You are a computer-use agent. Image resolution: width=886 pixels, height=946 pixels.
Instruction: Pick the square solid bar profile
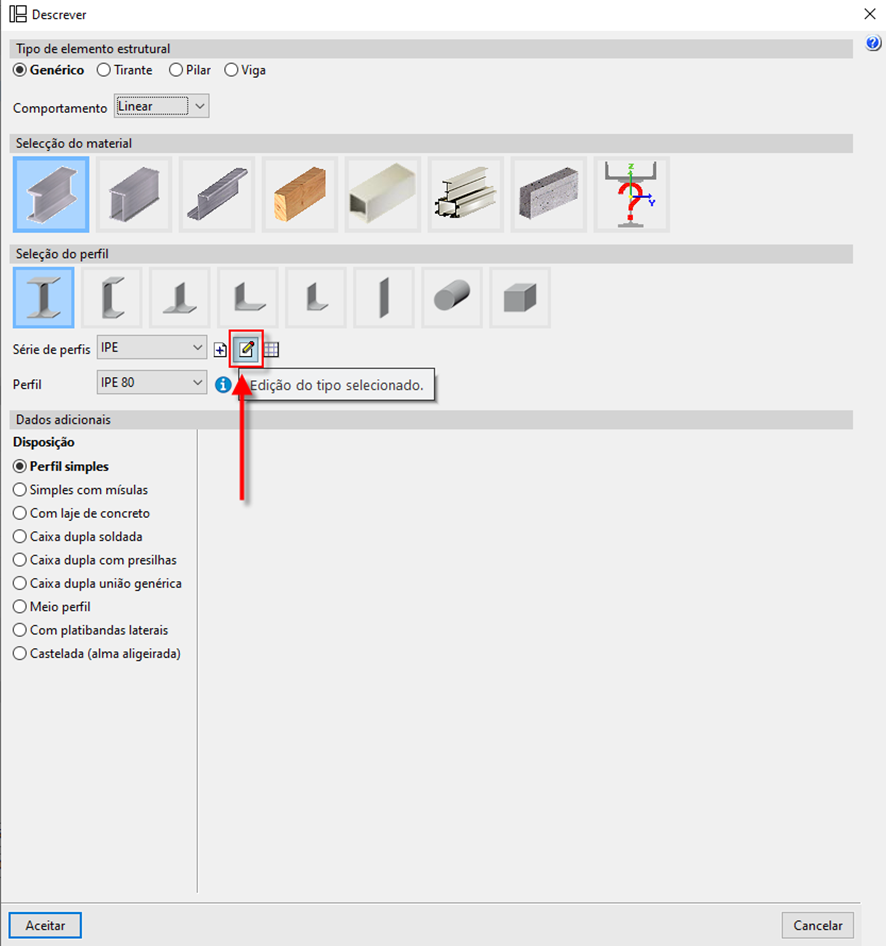pos(521,297)
